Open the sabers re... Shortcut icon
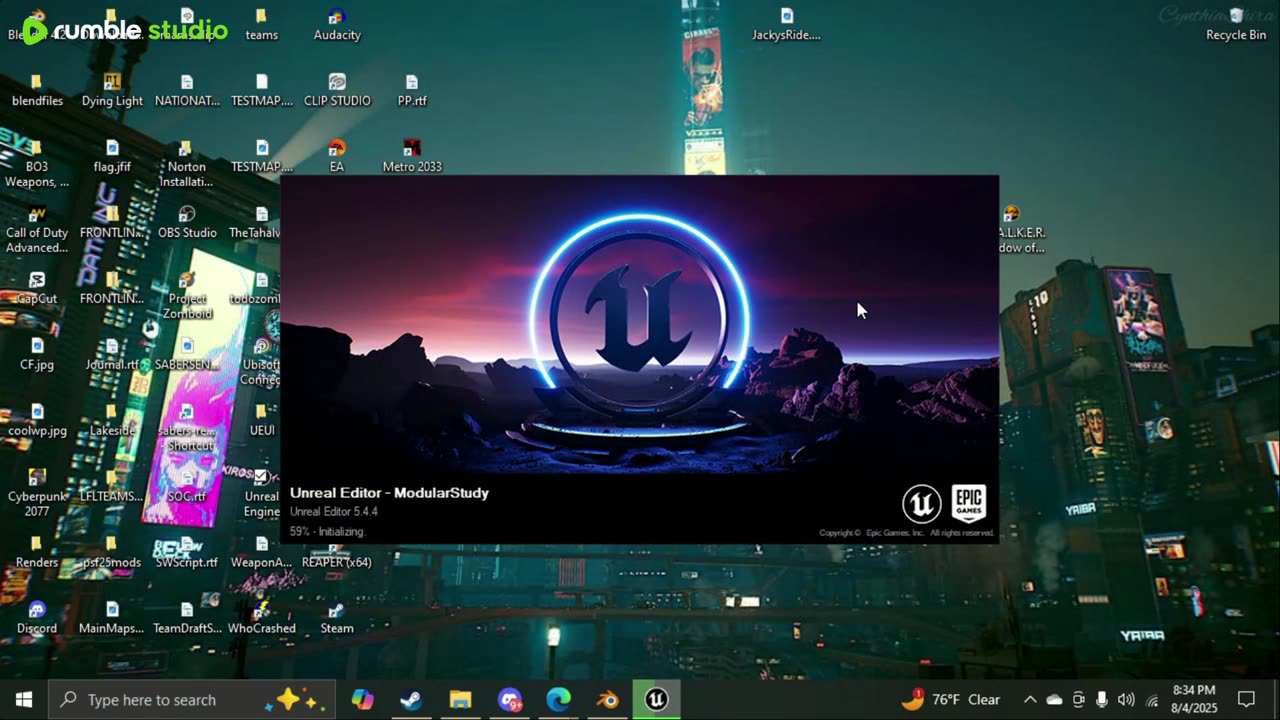Screen dimensions: 1280x720 click(187, 428)
